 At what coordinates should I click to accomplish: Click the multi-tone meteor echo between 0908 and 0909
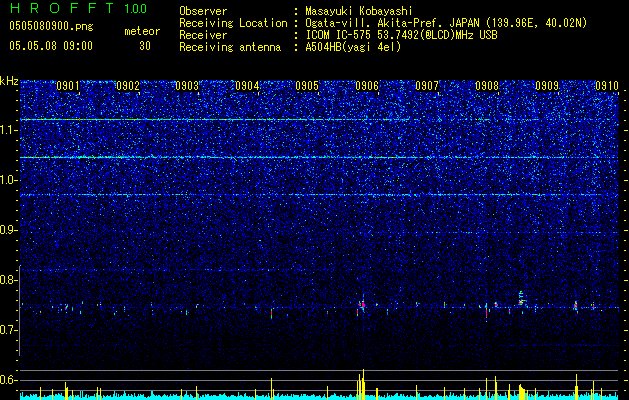[x=521, y=299]
